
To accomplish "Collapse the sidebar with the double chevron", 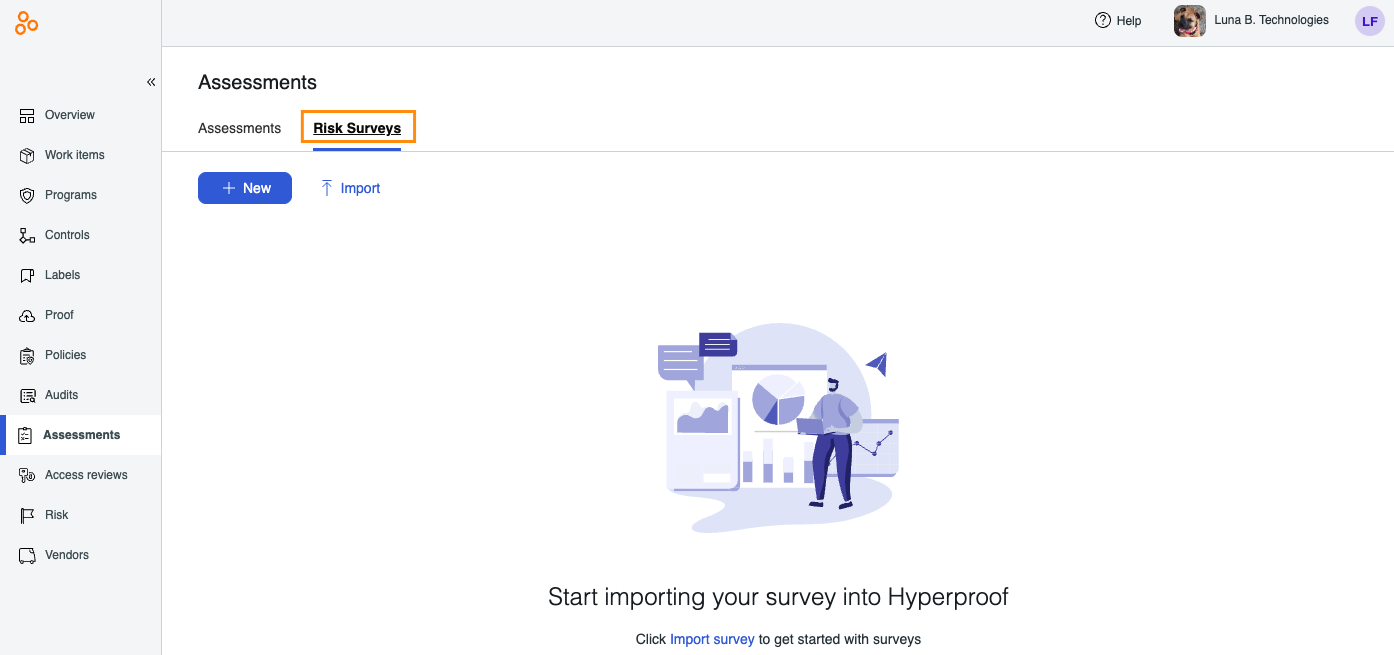I will point(151,82).
